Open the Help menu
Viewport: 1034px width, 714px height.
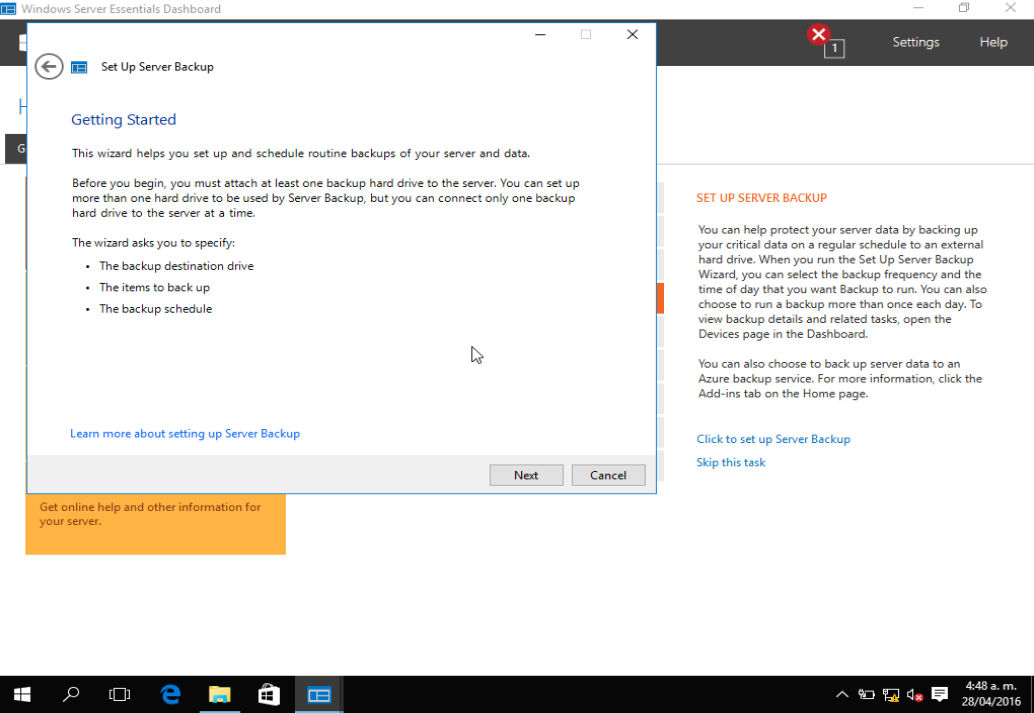pyautogui.click(x=992, y=41)
